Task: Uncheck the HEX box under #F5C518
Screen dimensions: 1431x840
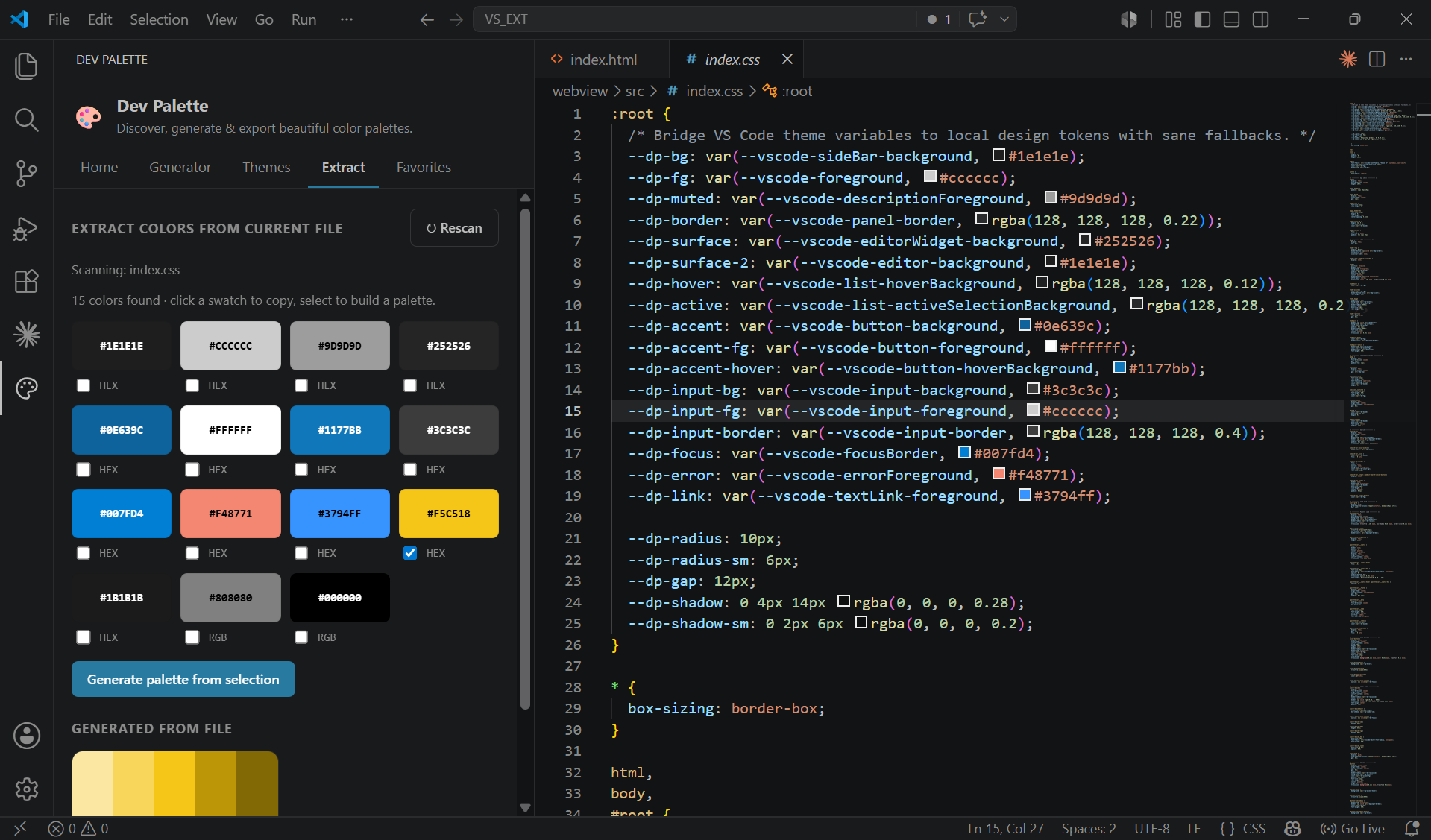Action: click(x=410, y=553)
